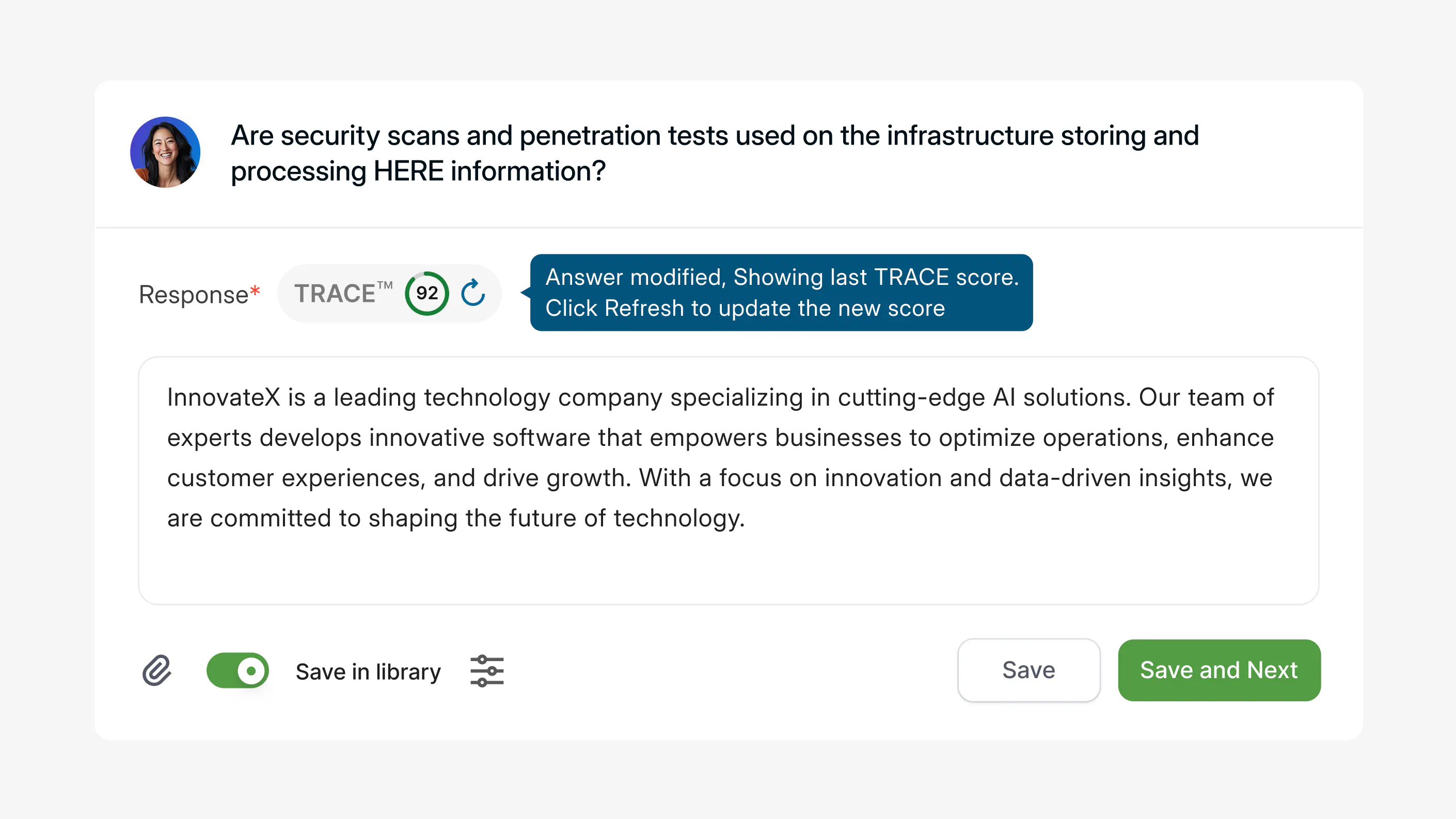This screenshot has height=819, width=1456.
Task: Enable the Save in library switch
Action: [x=238, y=670]
